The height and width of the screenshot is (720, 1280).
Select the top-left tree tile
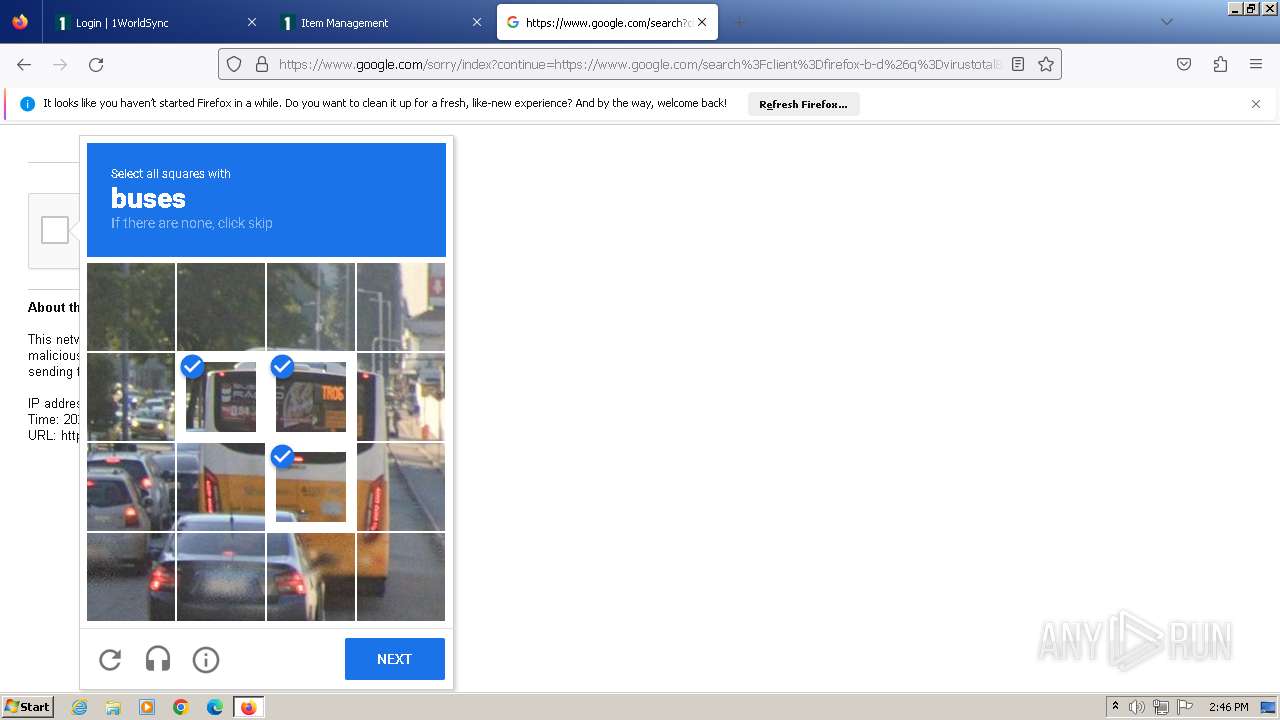point(131,307)
